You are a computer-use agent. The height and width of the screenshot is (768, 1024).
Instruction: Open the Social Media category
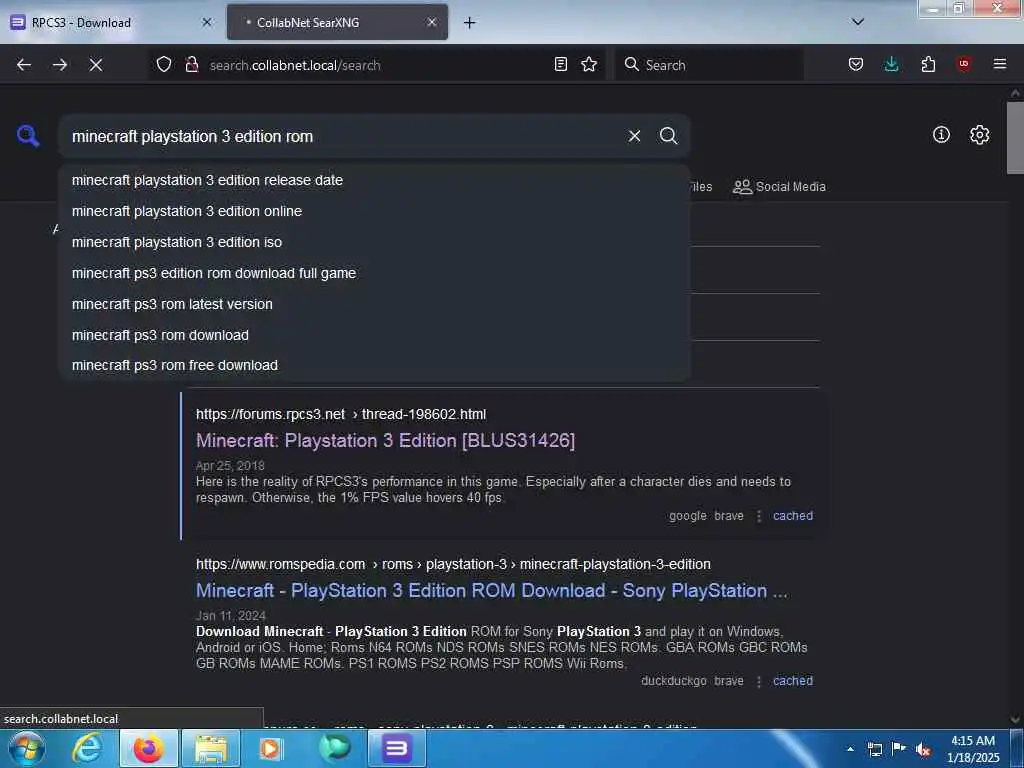click(779, 187)
